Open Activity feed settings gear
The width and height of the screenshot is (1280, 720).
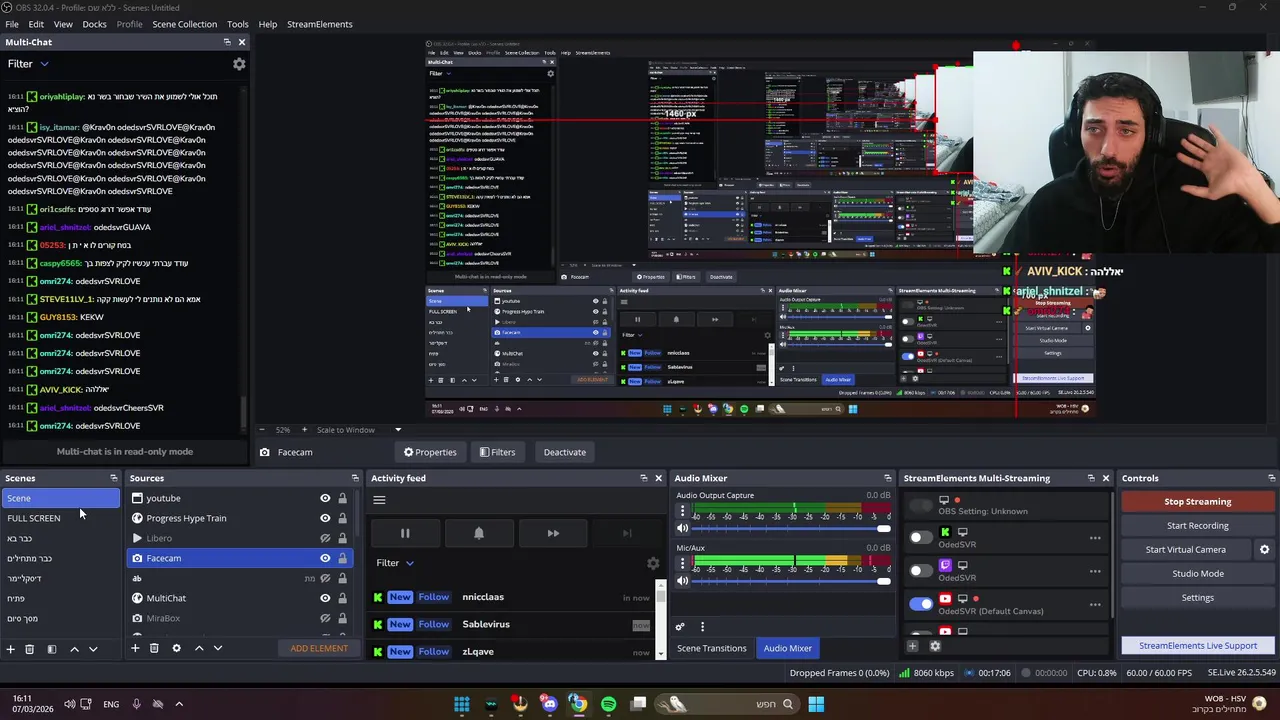pyautogui.click(x=653, y=564)
